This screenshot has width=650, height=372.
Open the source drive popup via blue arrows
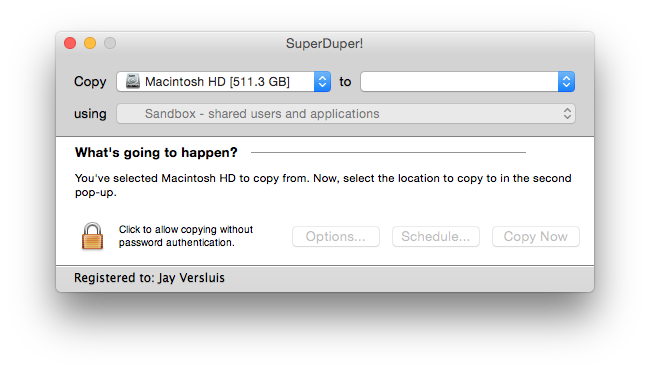coord(322,82)
